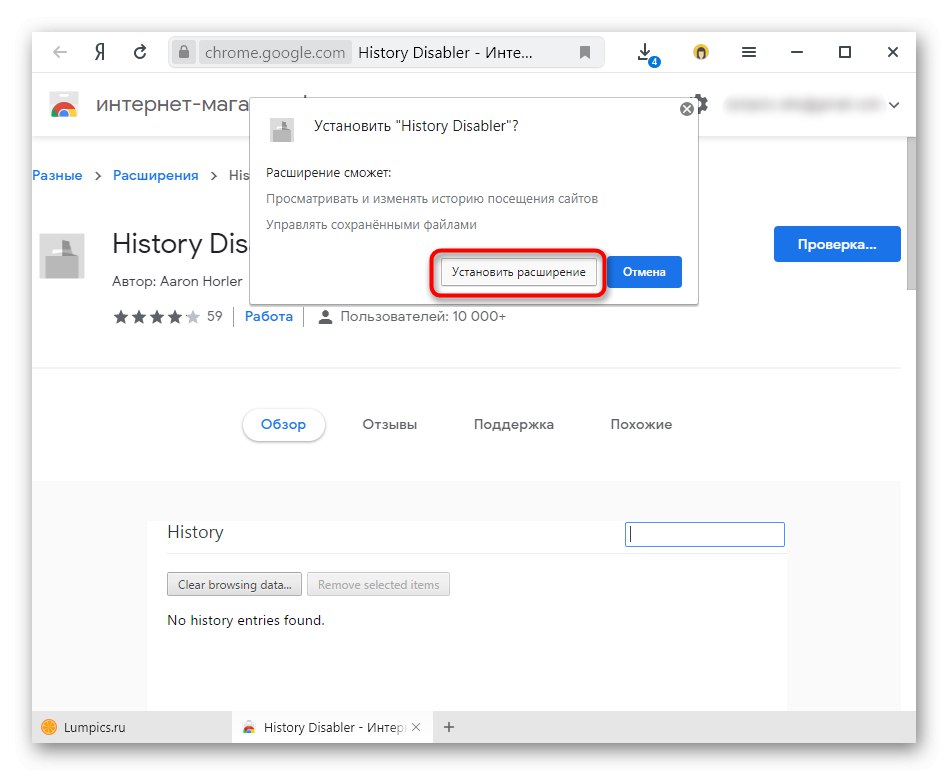Screen dimensions: 948x775
Task: Click the browser back arrow
Action: [61, 52]
